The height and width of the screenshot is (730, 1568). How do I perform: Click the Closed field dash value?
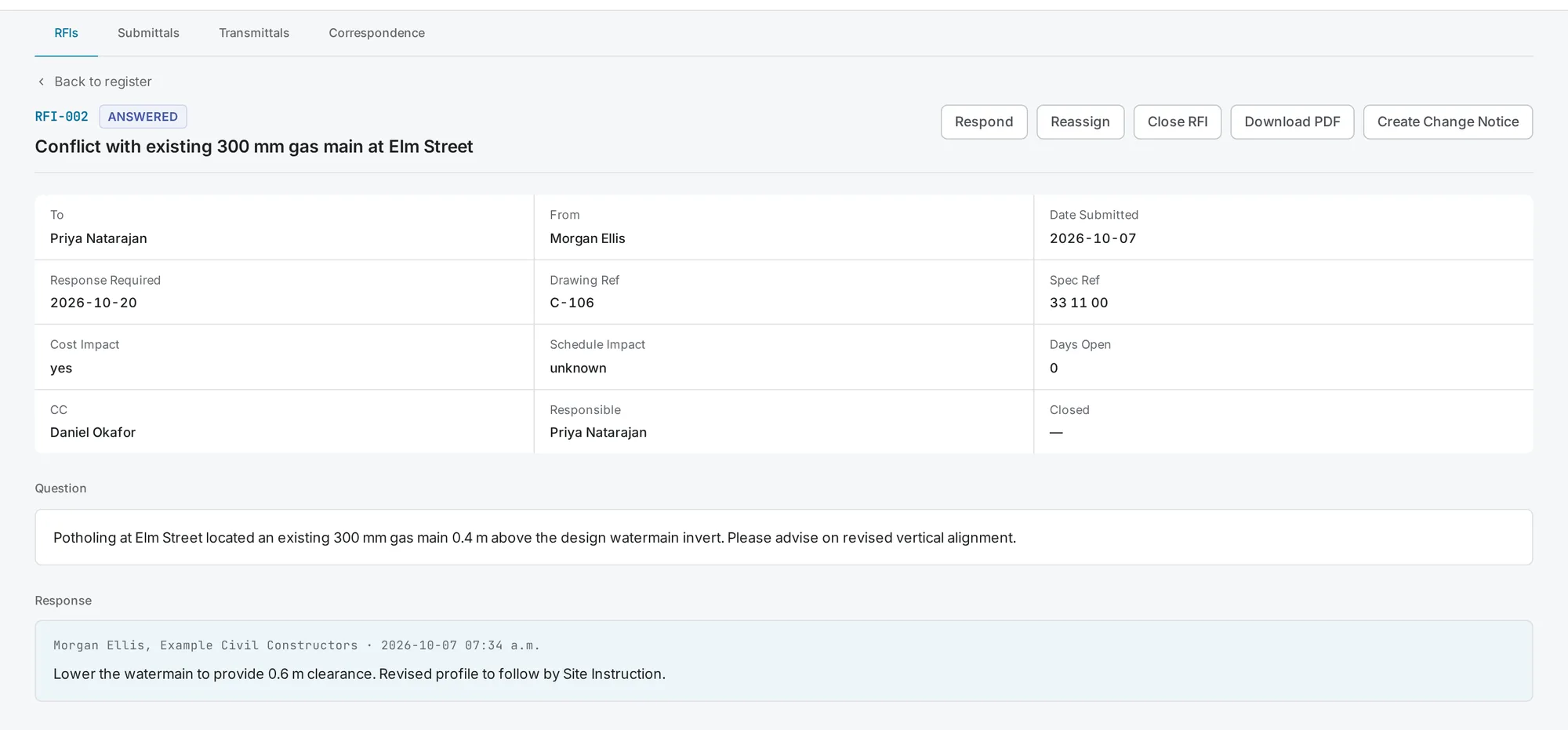1056,432
